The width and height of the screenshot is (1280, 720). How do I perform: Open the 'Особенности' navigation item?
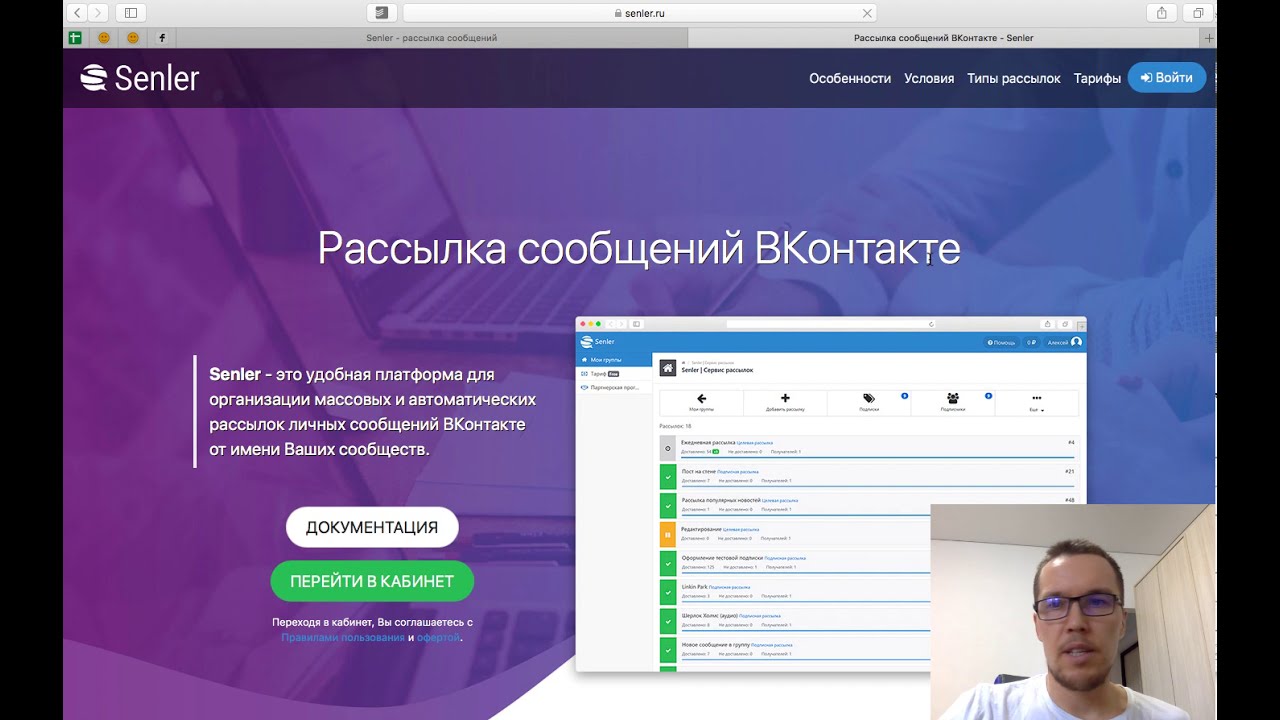point(849,78)
